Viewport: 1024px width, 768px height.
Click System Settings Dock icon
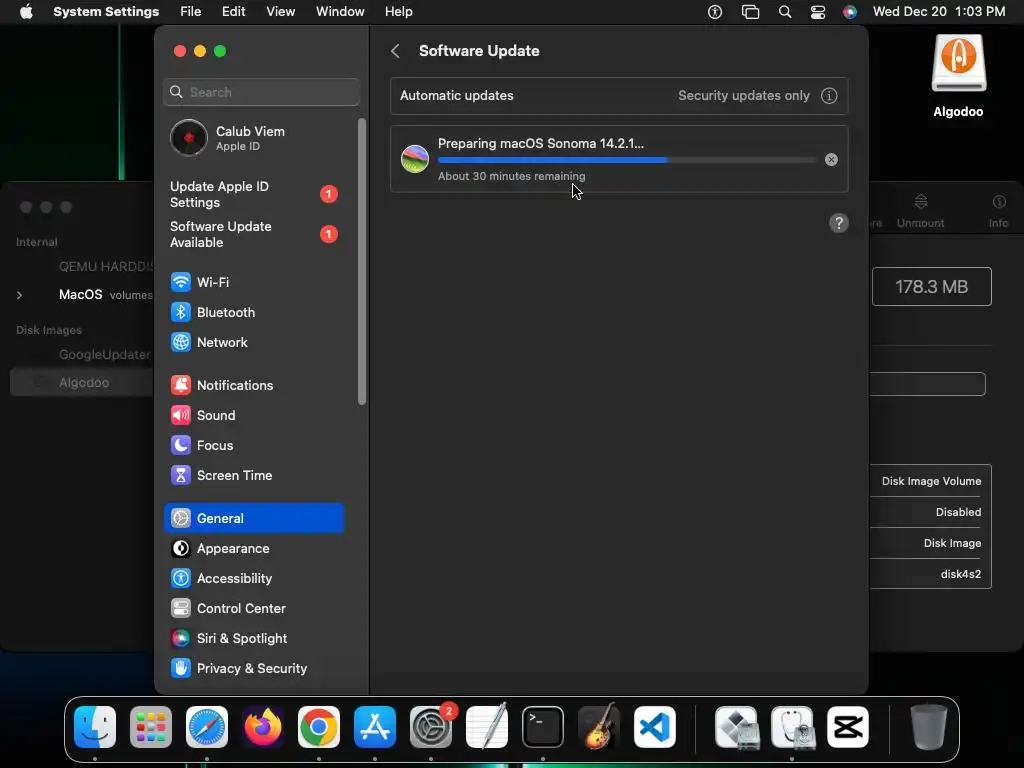pyautogui.click(x=431, y=727)
